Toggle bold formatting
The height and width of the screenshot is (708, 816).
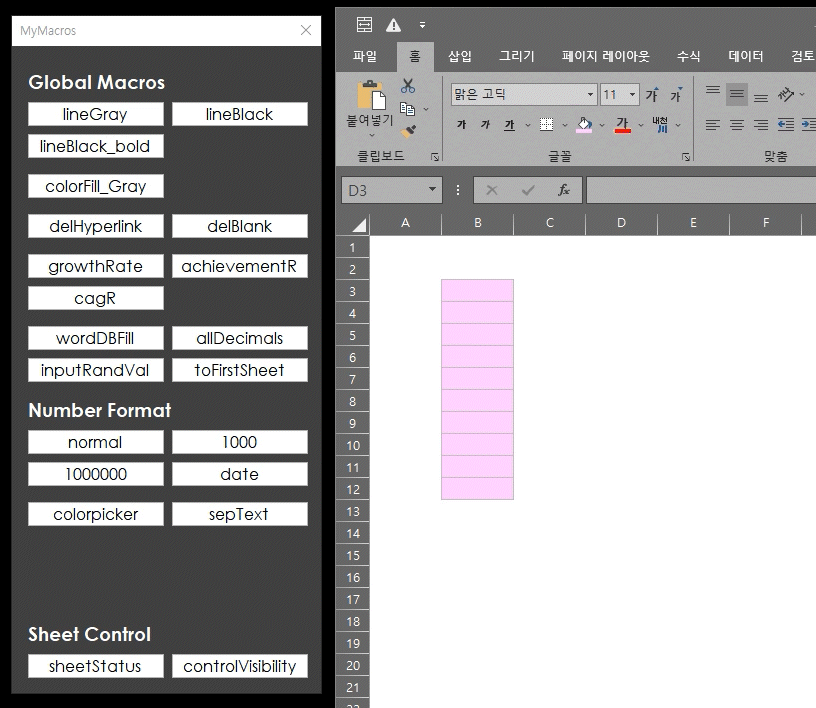tap(462, 125)
